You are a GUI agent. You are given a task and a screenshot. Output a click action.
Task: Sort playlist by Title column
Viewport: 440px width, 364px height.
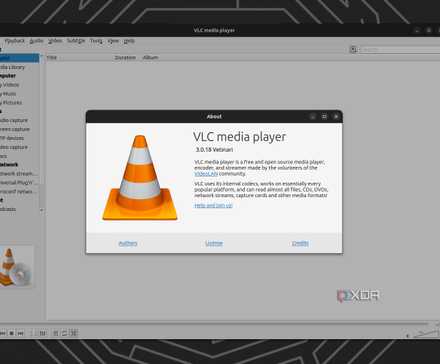pyautogui.click(x=52, y=58)
